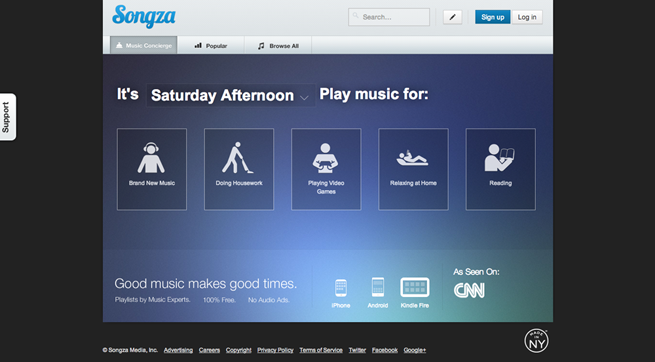The height and width of the screenshot is (362, 655).
Task: Open the Facebook footer link
Action: tap(385, 350)
